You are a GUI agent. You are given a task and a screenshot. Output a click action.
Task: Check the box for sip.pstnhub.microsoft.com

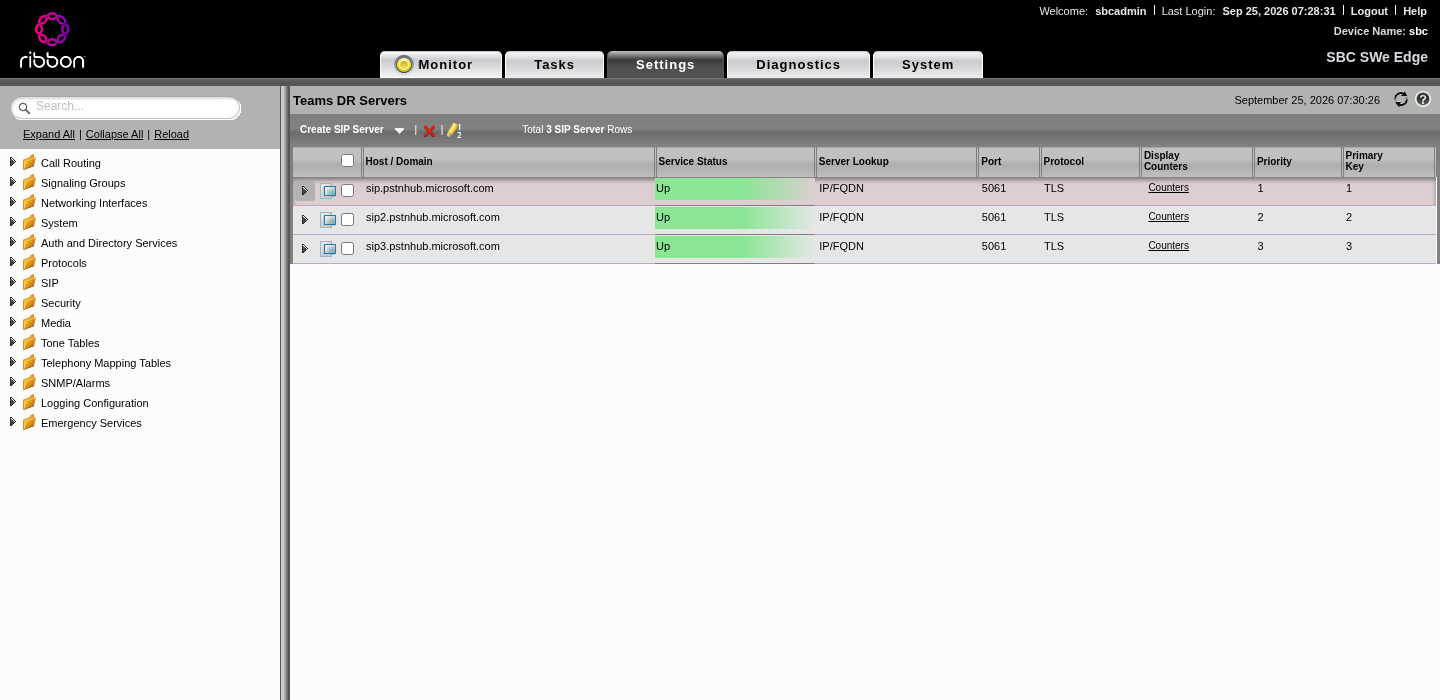click(x=348, y=190)
